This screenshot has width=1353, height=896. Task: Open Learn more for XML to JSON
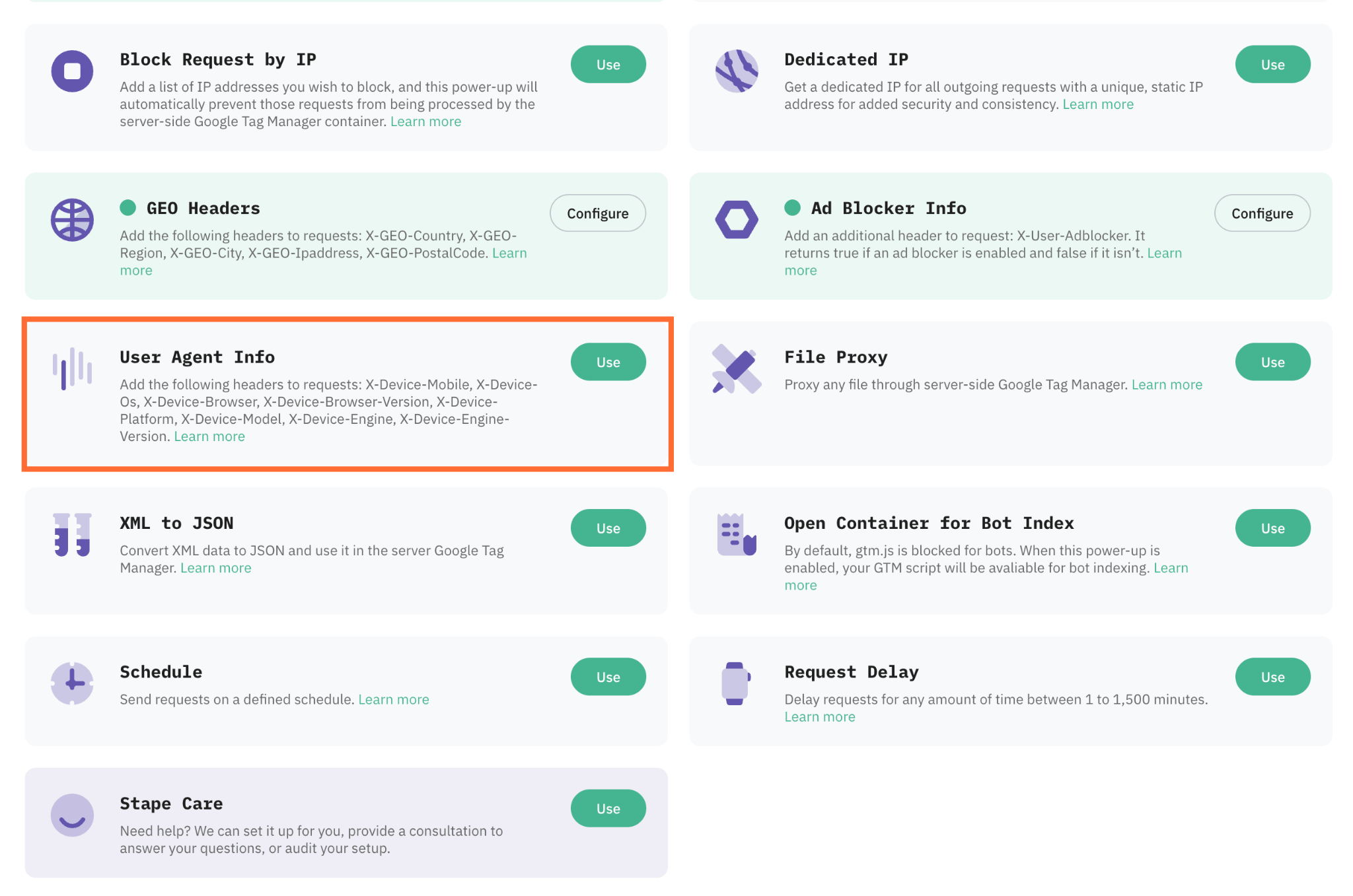pyautogui.click(x=216, y=569)
